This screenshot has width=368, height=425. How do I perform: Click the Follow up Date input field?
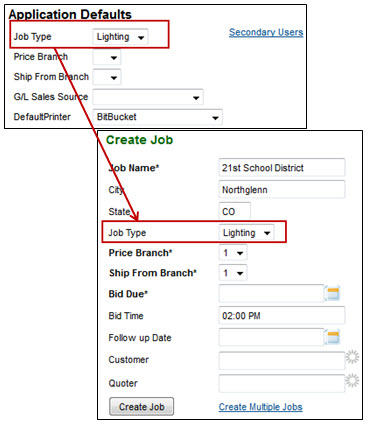[x=271, y=337]
